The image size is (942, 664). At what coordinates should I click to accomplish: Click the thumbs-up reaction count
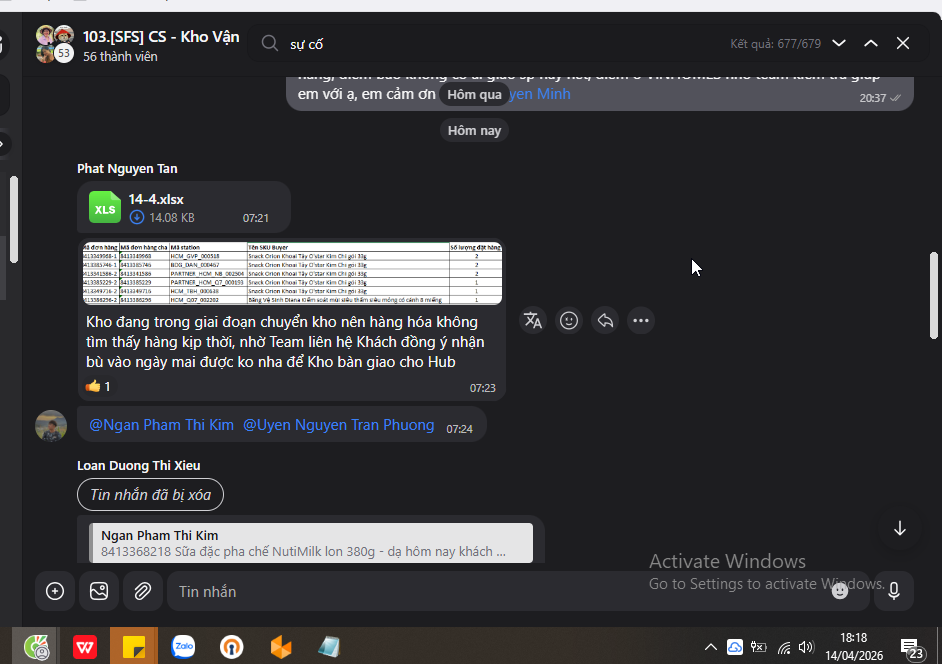tap(98, 386)
